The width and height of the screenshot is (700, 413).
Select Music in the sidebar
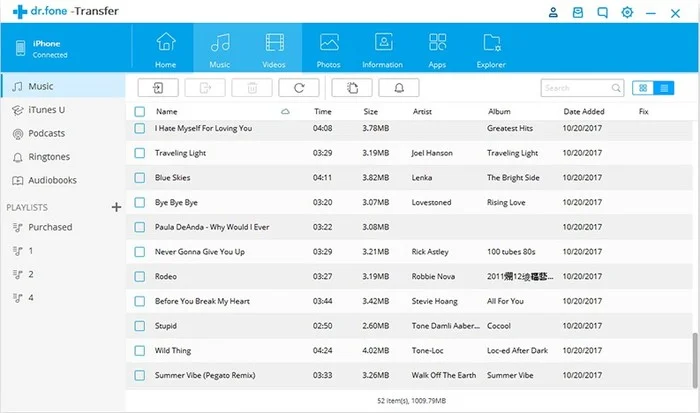tap(63, 86)
